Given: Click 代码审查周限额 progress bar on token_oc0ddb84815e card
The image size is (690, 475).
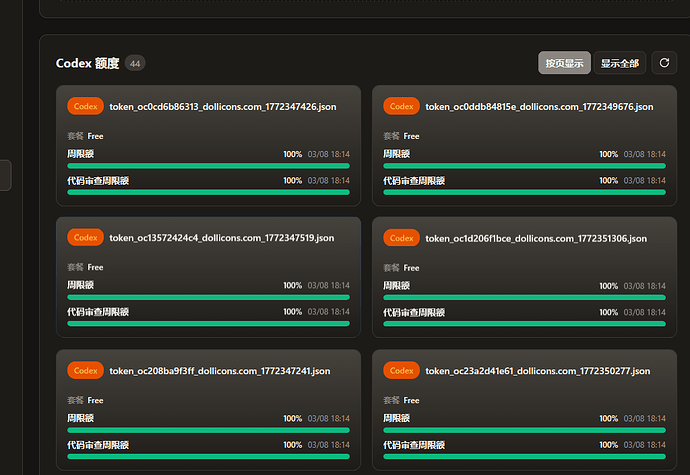Looking at the screenshot, I should click(525, 192).
